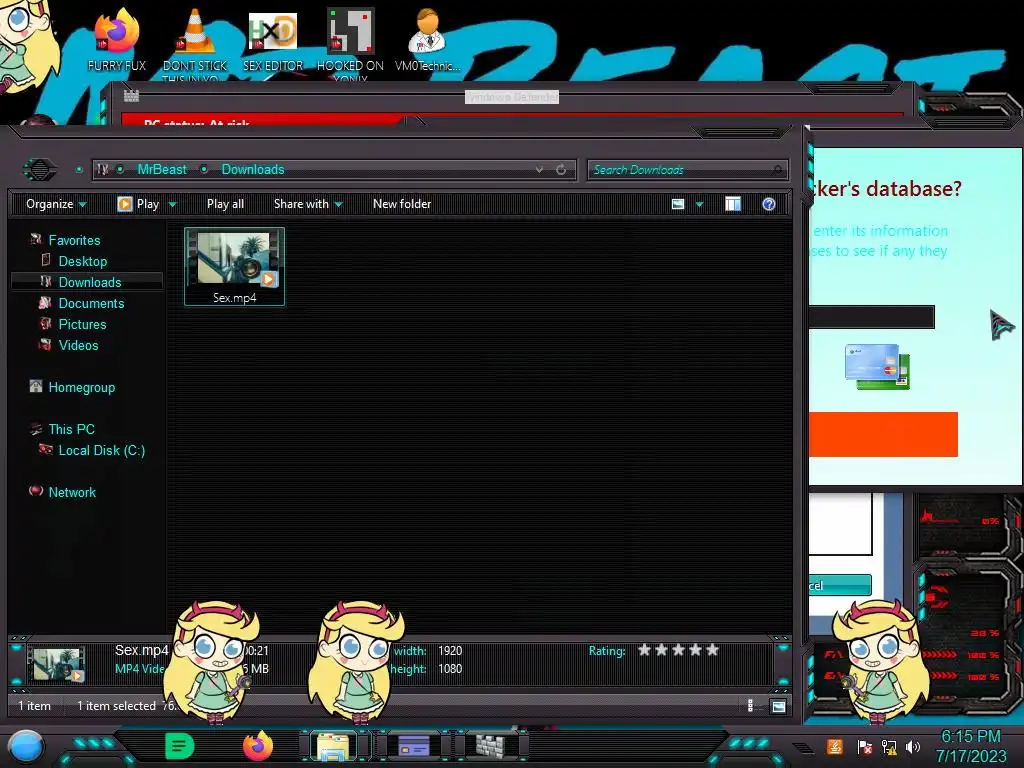Click Downloads in the address breadcrumb
This screenshot has width=1024, height=768.
click(253, 169)
